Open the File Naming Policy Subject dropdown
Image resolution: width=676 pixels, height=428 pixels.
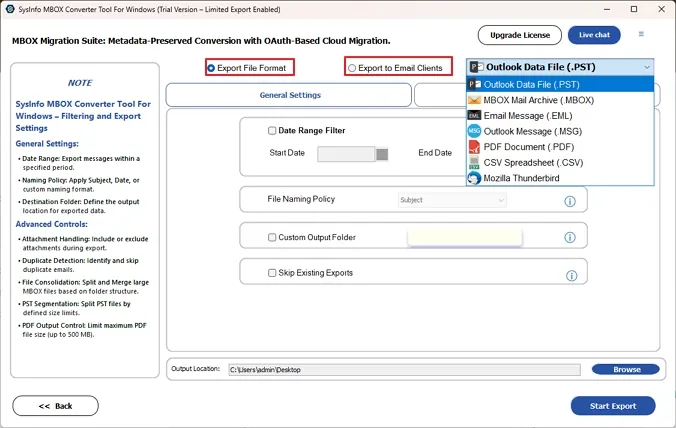pyautogui.click(x=452, y=200)
